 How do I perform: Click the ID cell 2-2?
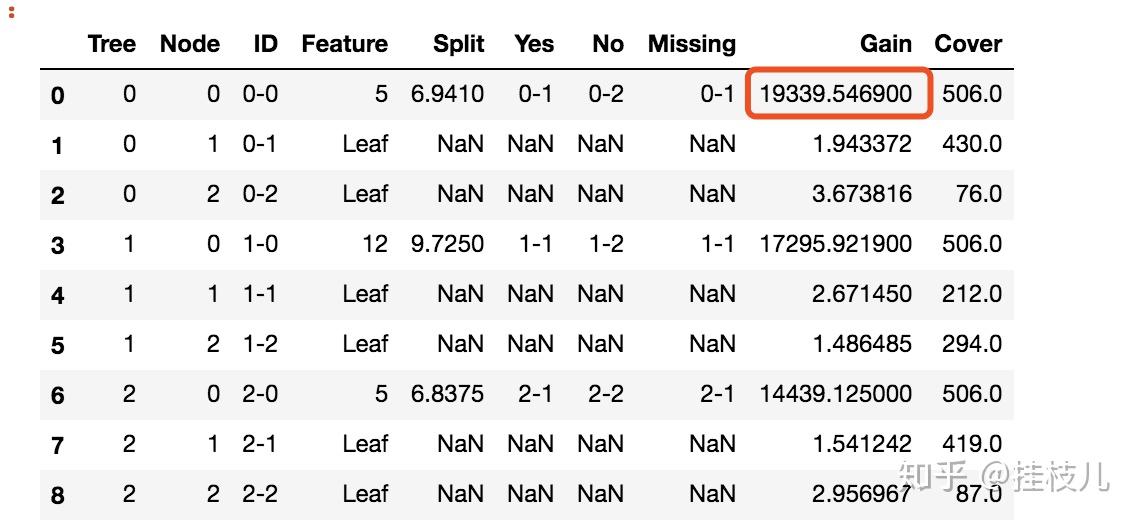point(260,494)
